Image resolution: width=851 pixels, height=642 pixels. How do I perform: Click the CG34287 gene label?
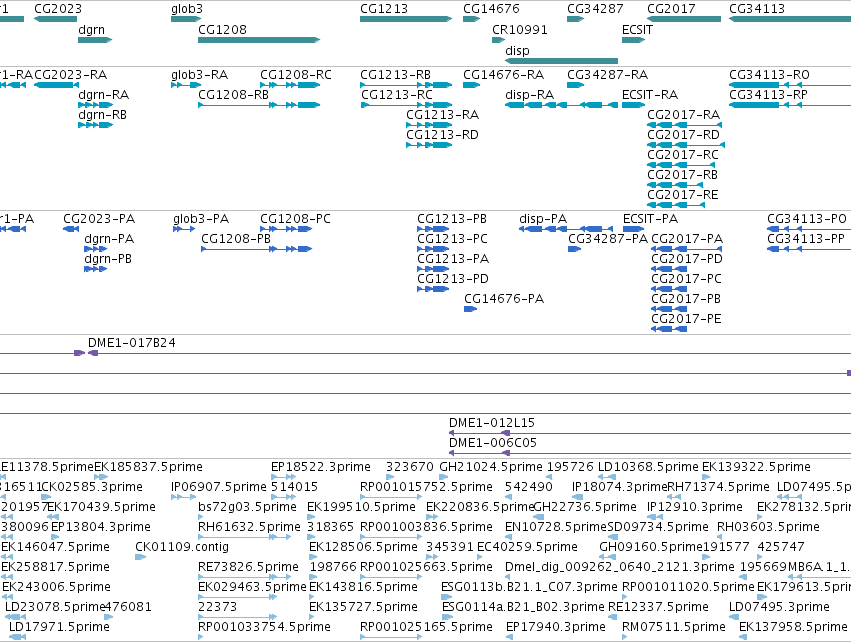tap(595, 9)
